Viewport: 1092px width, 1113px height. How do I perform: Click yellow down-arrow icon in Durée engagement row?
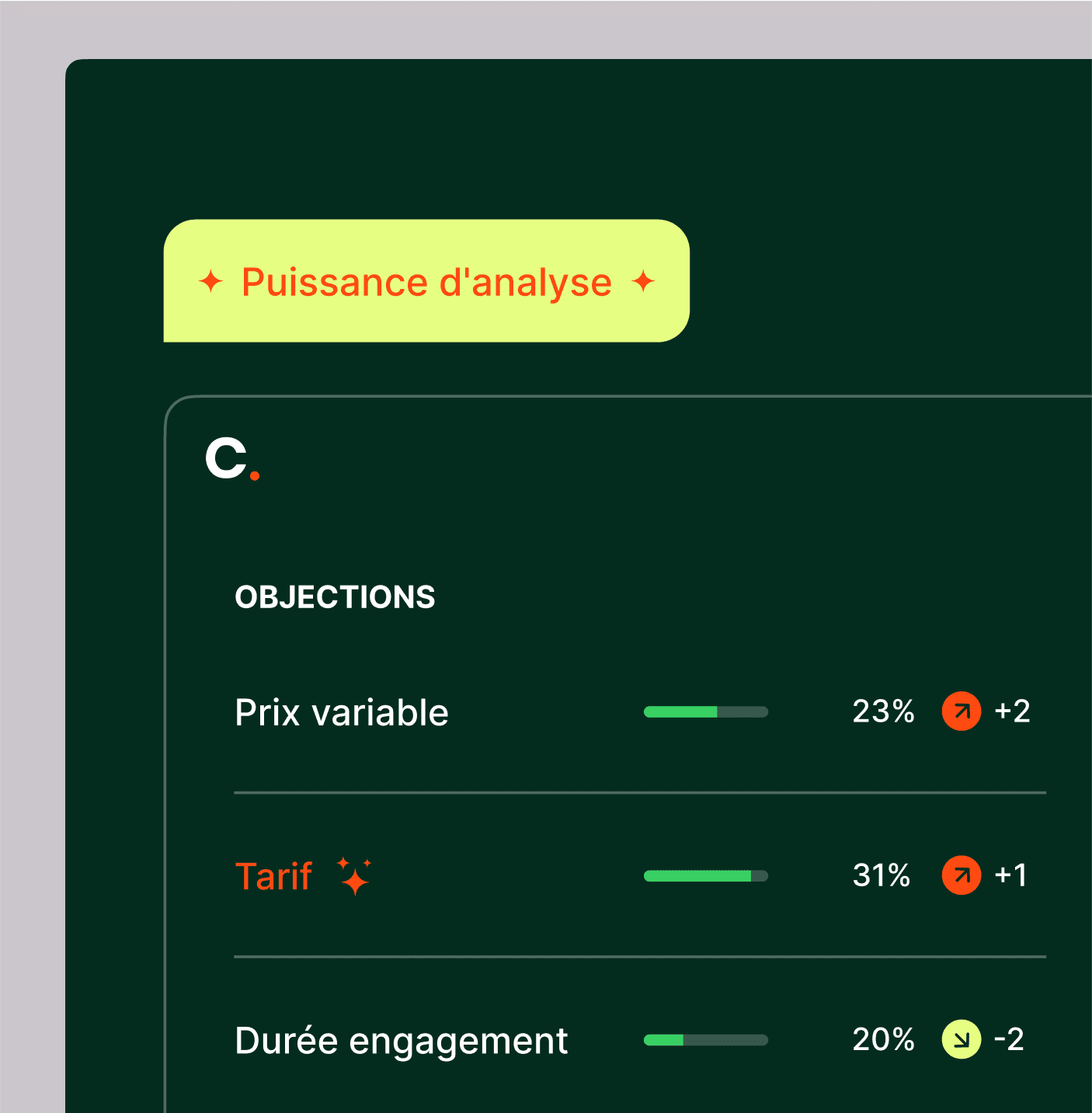coord(962,1039)
